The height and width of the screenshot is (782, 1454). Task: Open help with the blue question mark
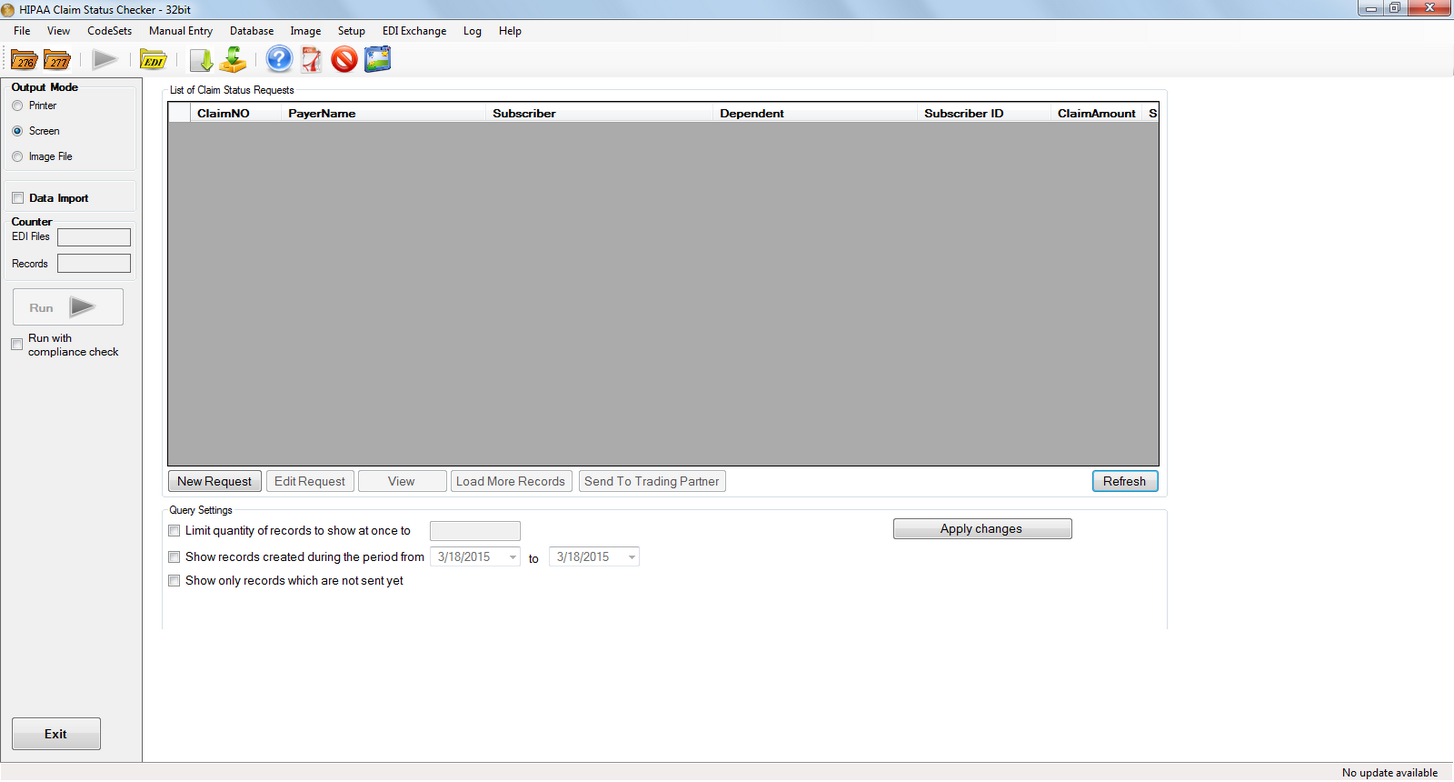[x=279, y=60]
